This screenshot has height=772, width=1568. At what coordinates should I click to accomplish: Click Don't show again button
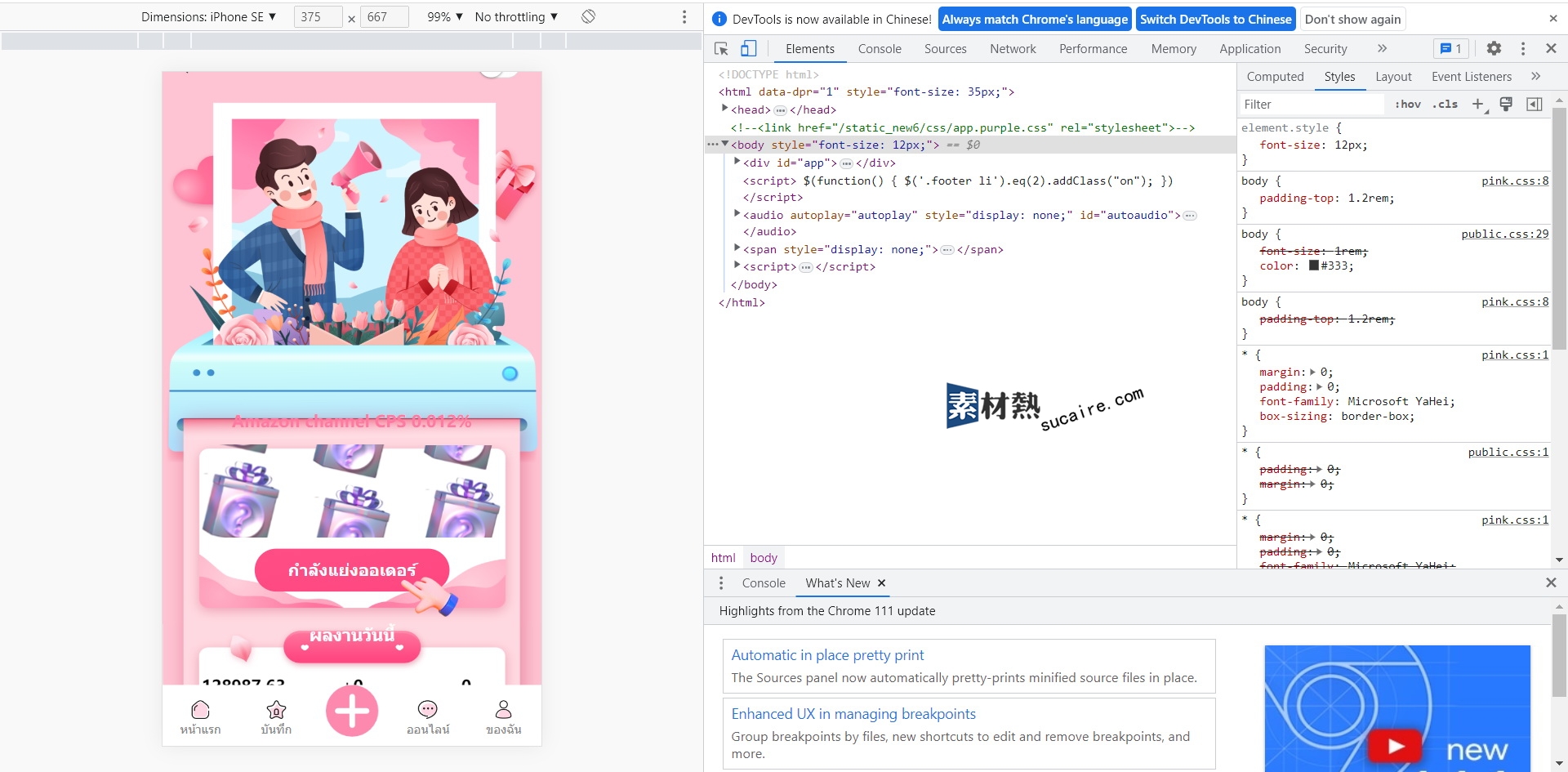click(x=1352, y=19)
